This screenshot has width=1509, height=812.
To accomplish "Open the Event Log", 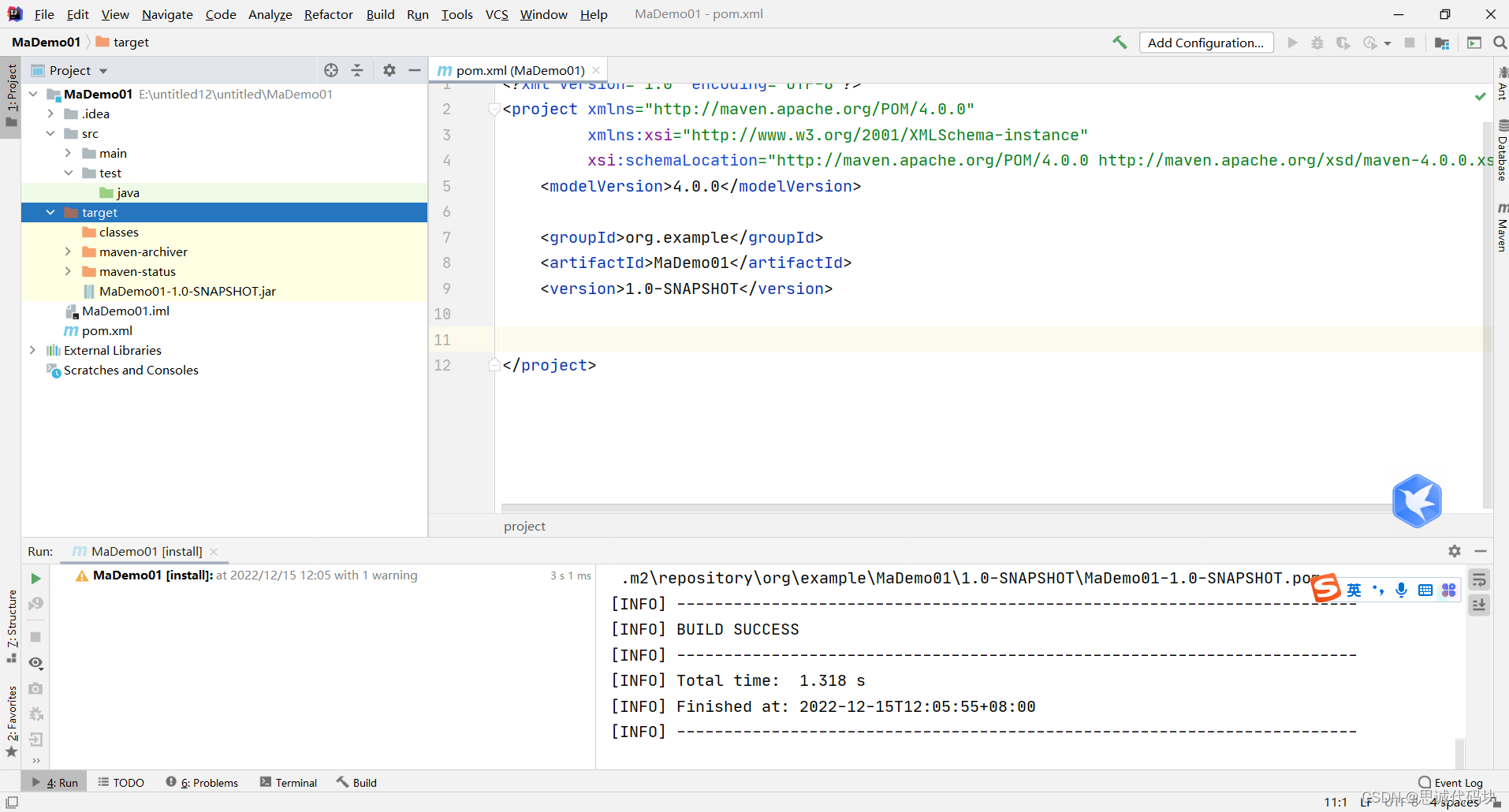I will 1451,783.
